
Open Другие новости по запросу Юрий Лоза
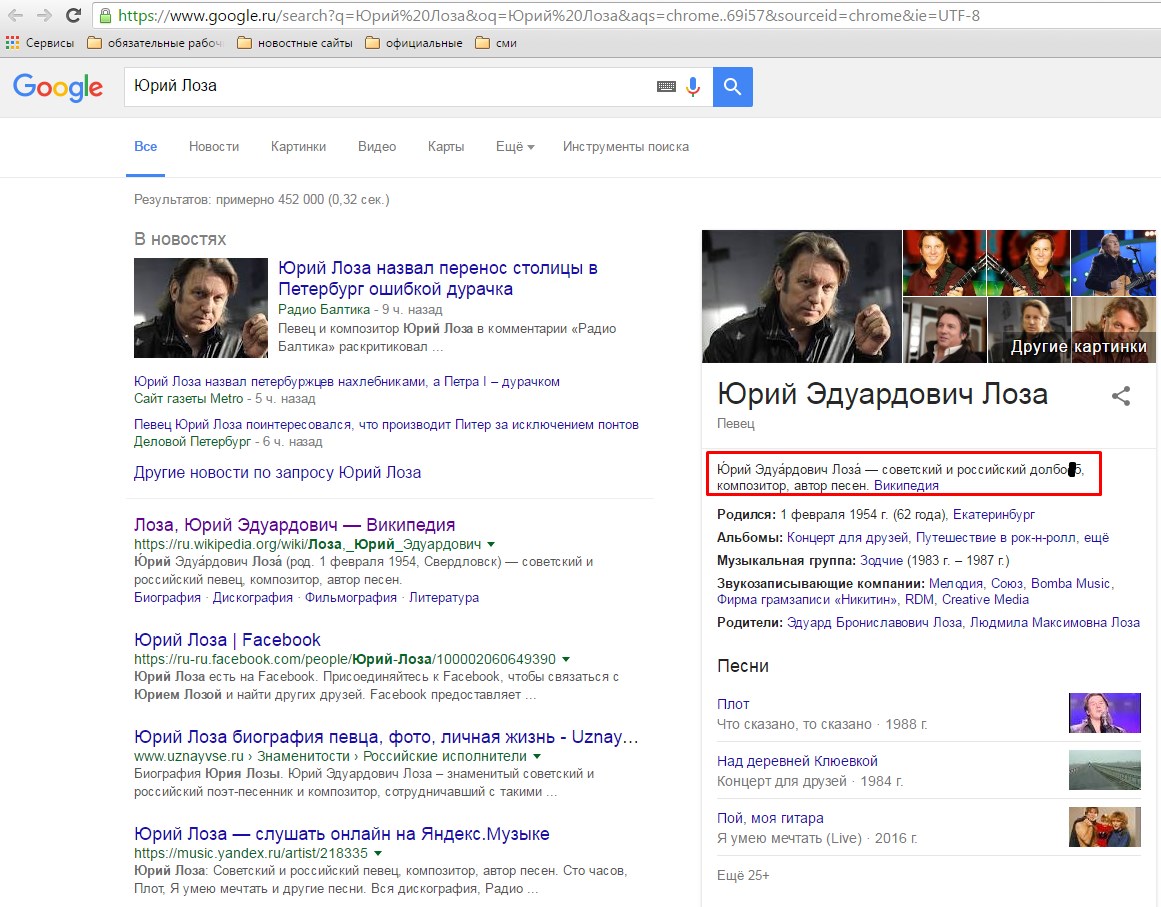coord(277,472)
